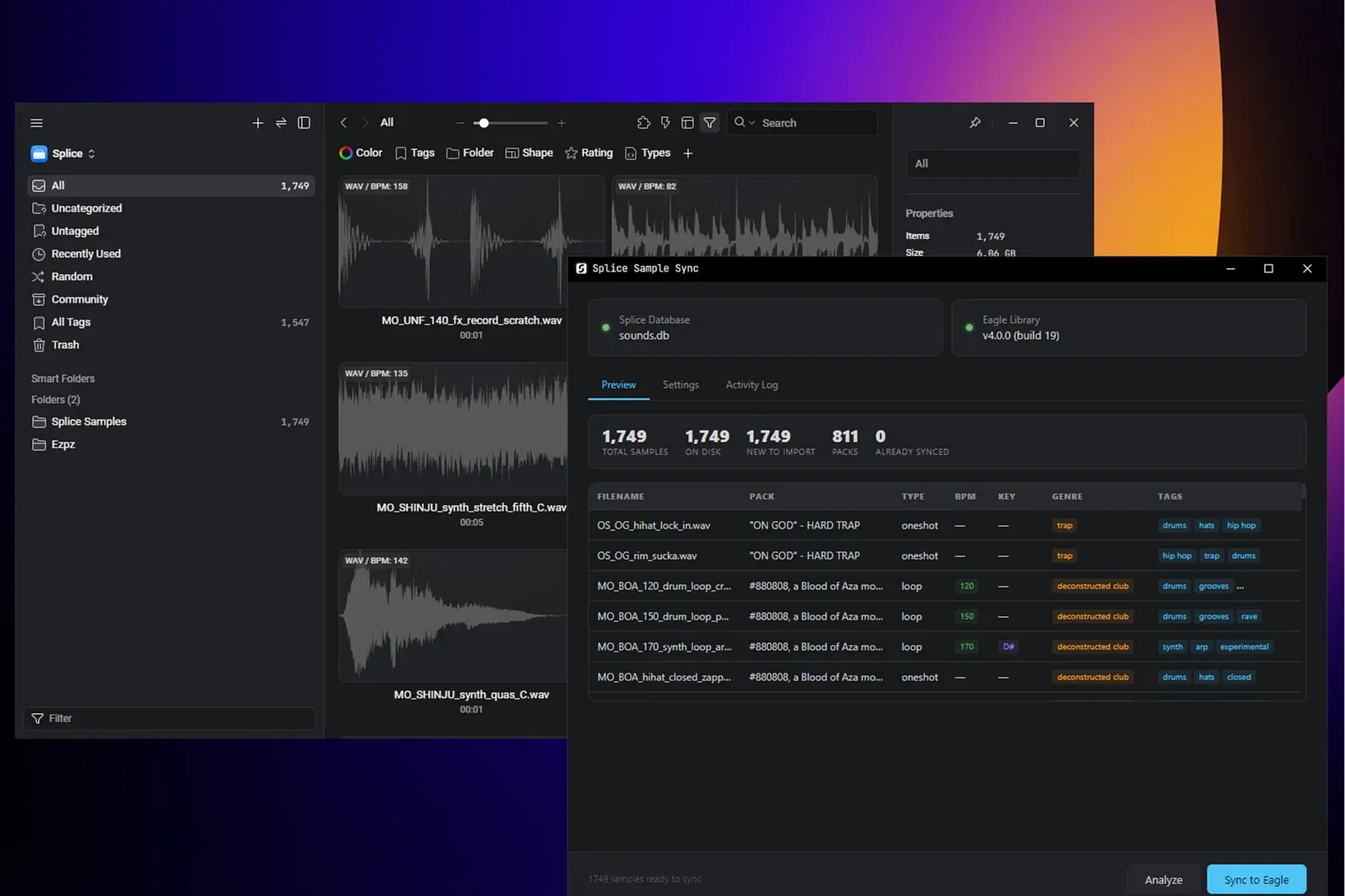This screenshot has width=1345, height=896.
Task: Go back with the left chevron arrow
Action: coord(344,123)
